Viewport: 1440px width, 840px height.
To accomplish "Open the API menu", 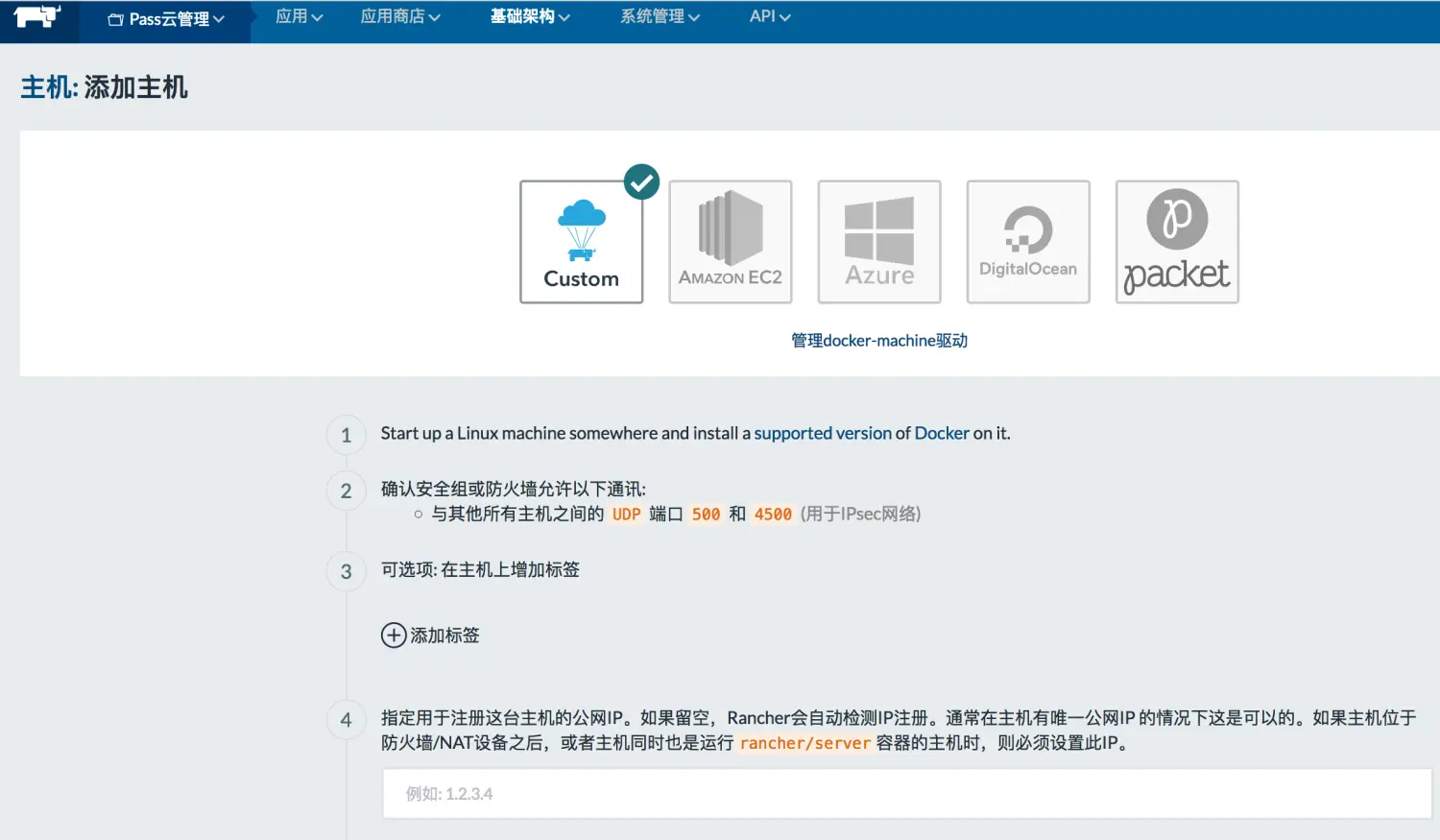I will 770,16.
